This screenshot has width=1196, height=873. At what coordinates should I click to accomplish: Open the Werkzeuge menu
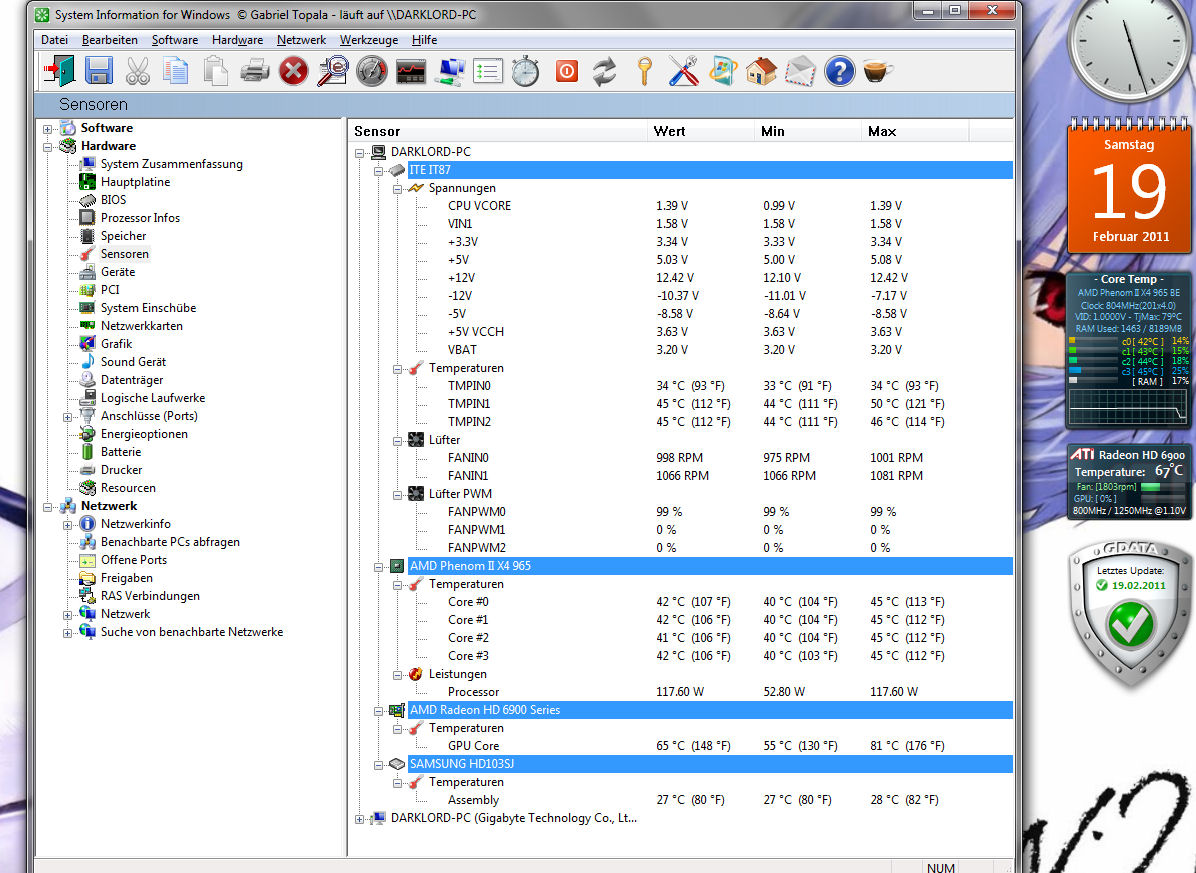[x=368, y=40]
